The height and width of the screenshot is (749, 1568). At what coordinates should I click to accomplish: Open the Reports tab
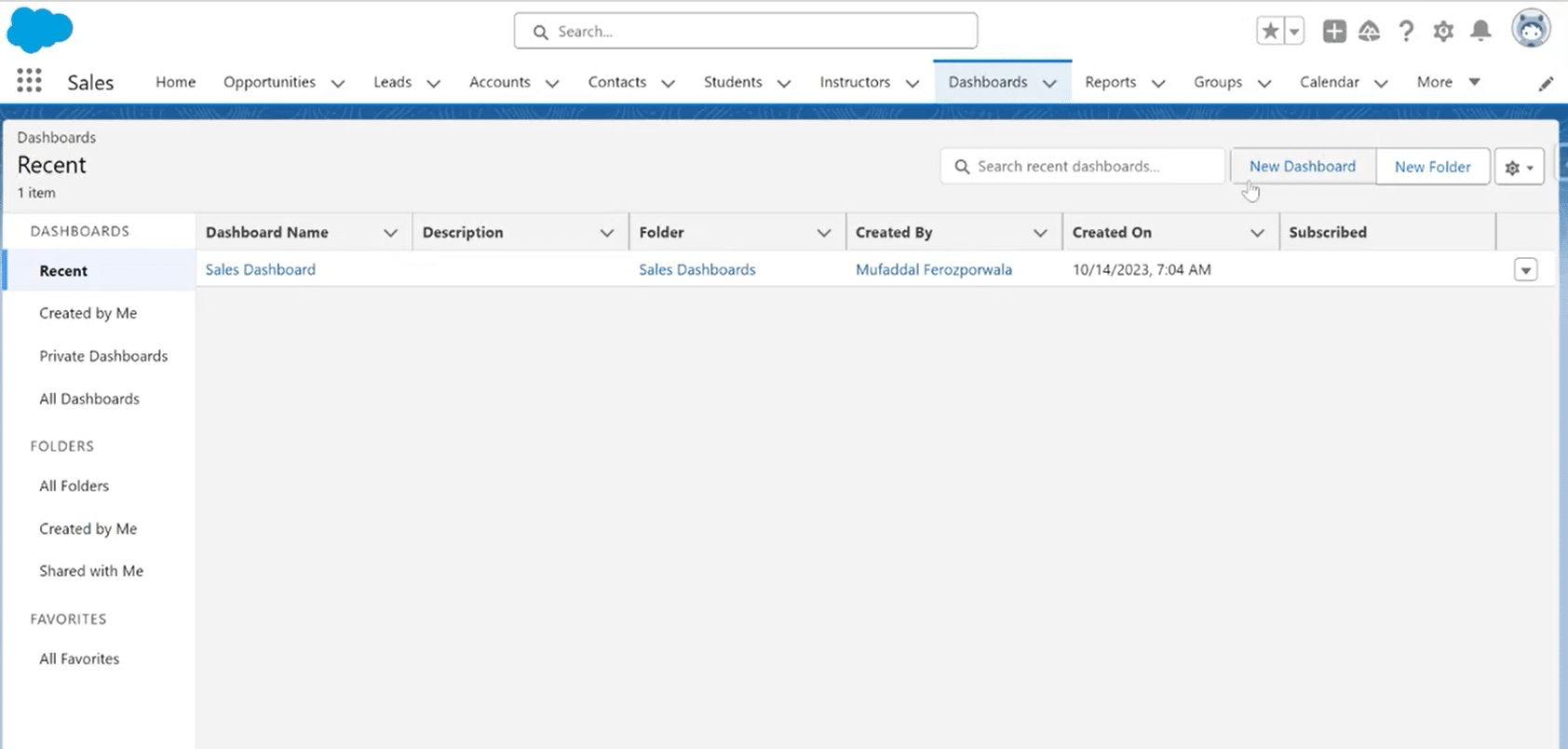(1110, 82)
